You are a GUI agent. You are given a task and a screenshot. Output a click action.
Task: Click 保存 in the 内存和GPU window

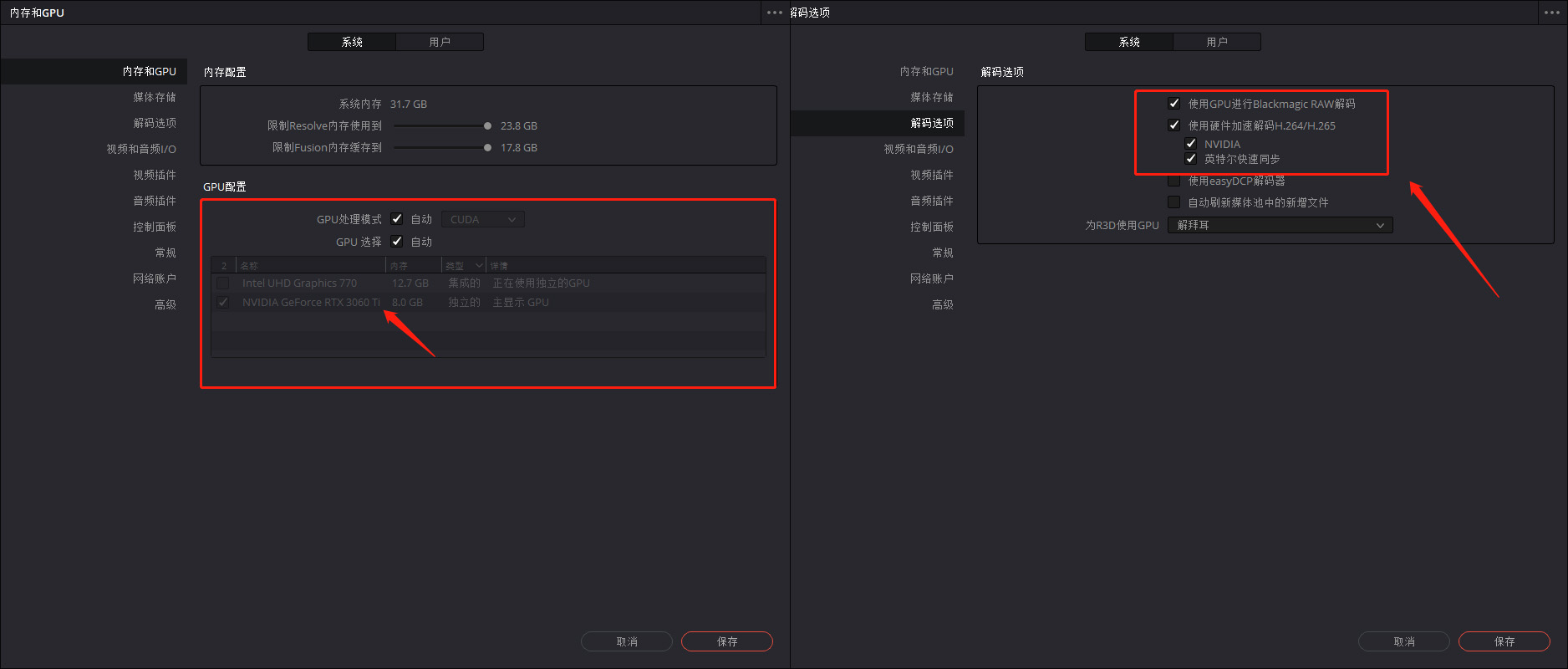click(x=727, y=641)
